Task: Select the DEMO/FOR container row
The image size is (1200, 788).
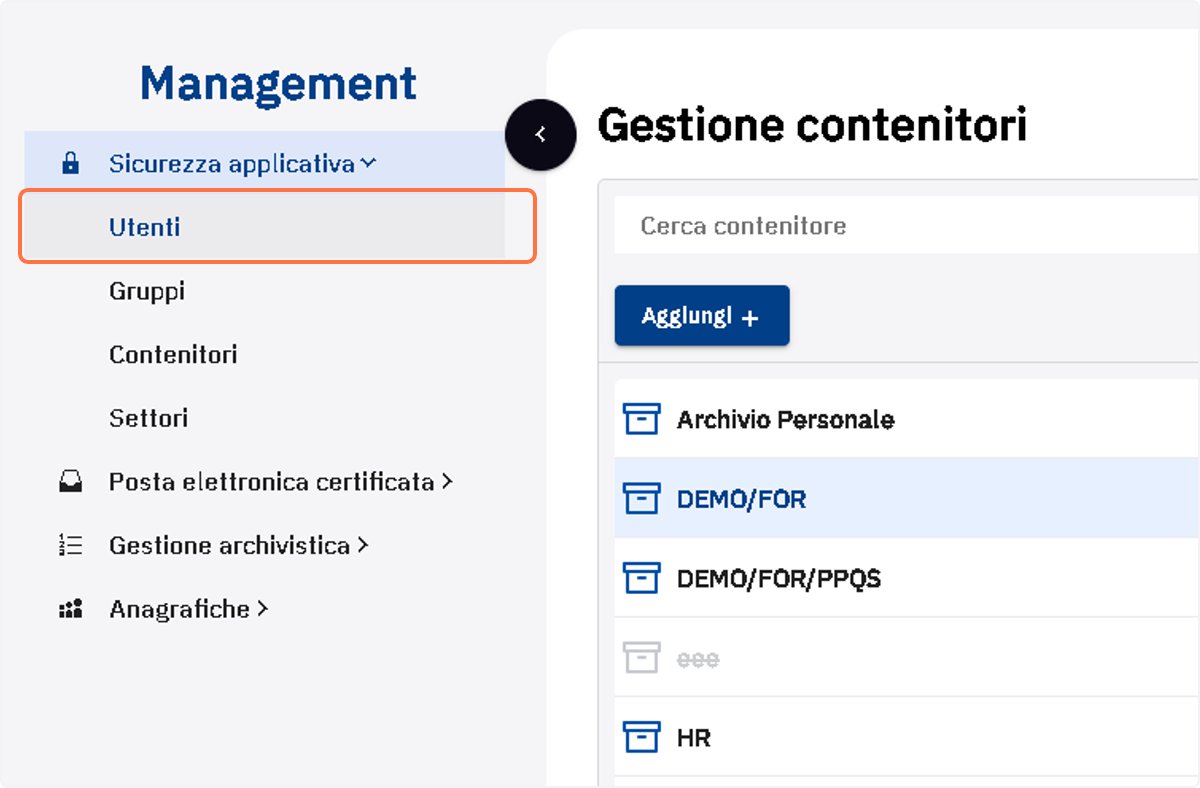Action: coord(907,498)
